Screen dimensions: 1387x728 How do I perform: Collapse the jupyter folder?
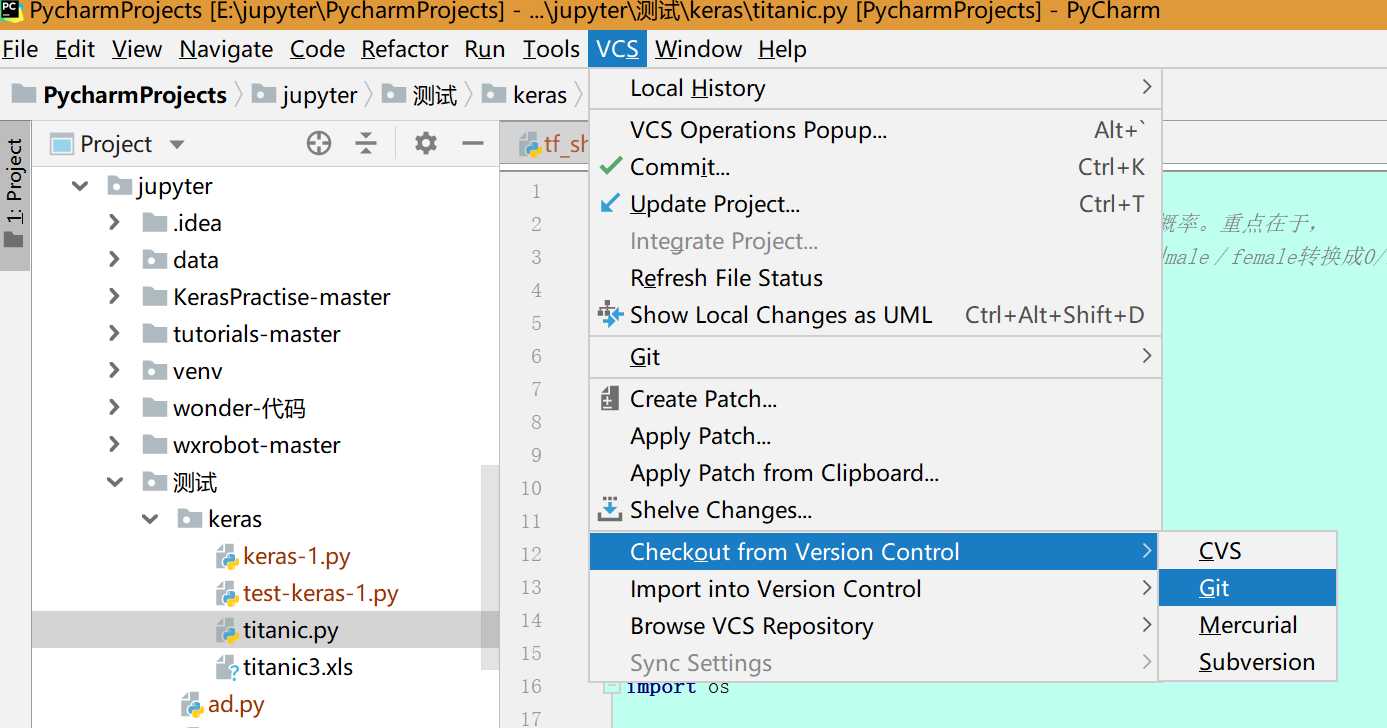[x=80, y=186]
